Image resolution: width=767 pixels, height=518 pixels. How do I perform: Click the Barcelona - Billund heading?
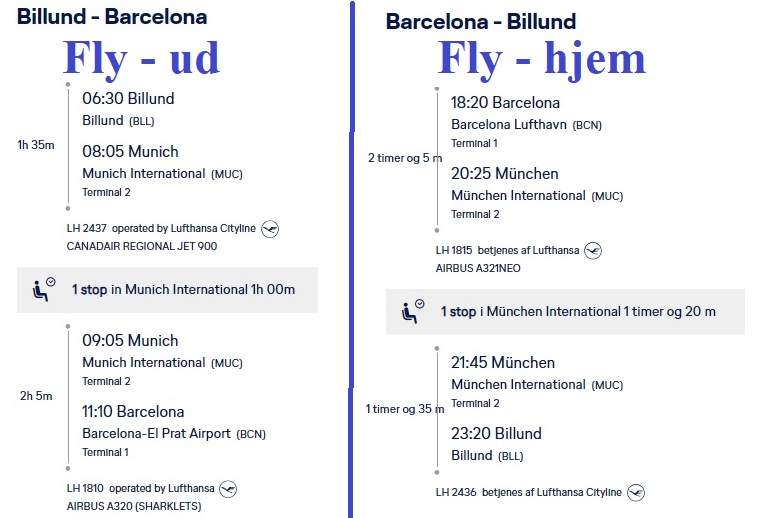[x=481, y=22]
